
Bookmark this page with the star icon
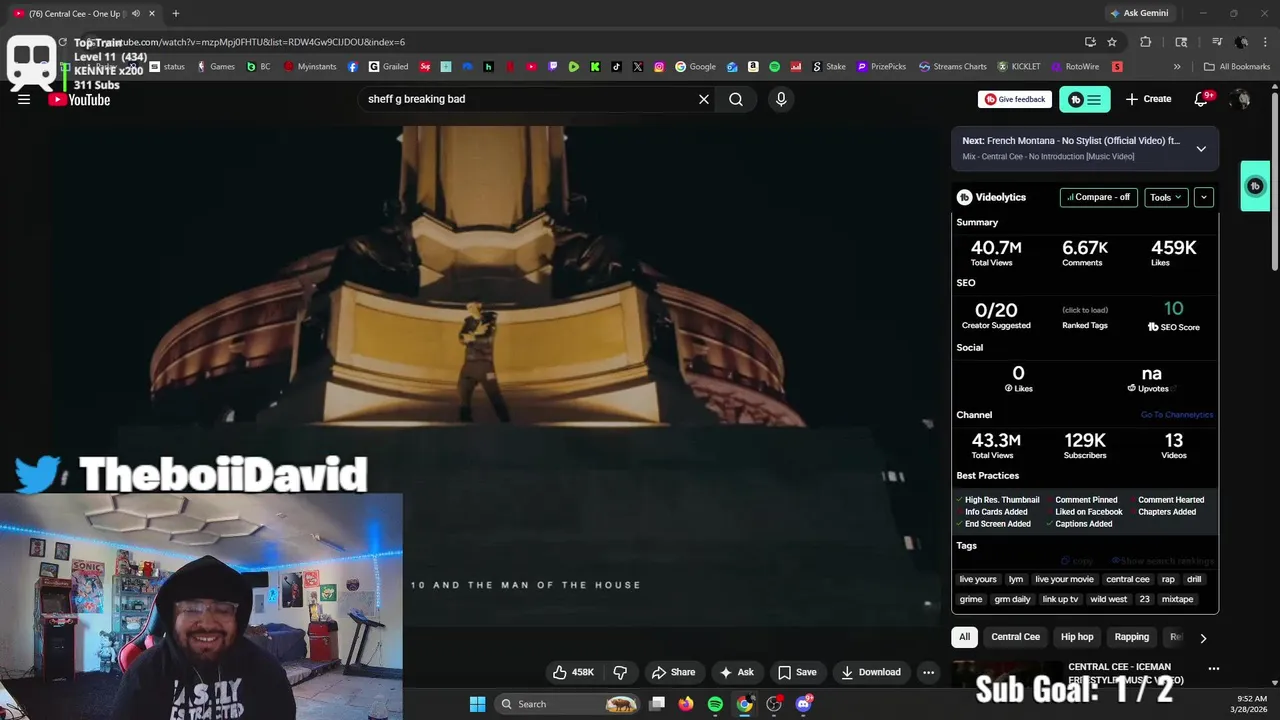pyautogui.click(x=1112, y=42)
